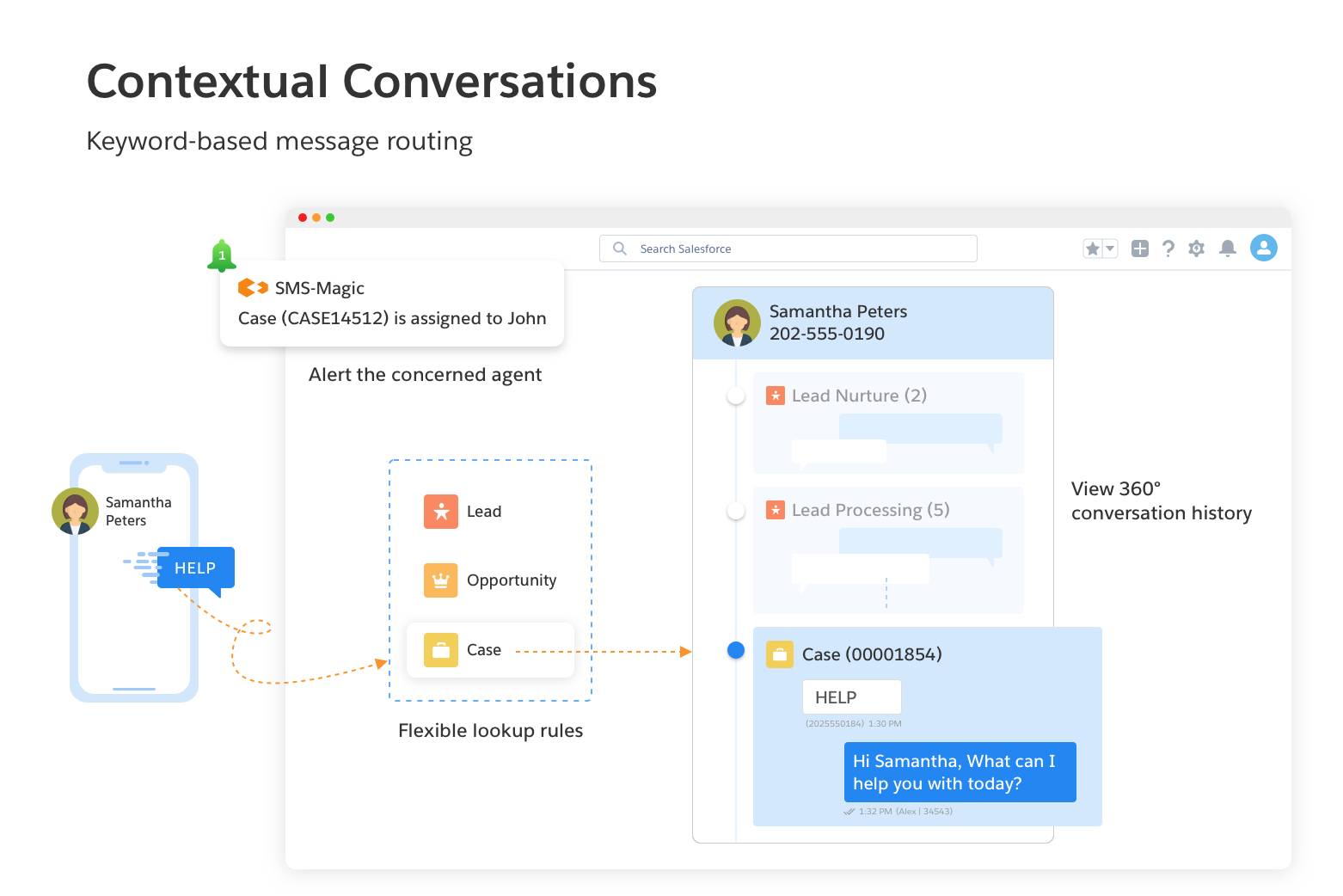Image resolution: width=1343 pixels, height=896 pixels.
Task: Open the Lead Processing (5) conversation
Action: (888, 550)
